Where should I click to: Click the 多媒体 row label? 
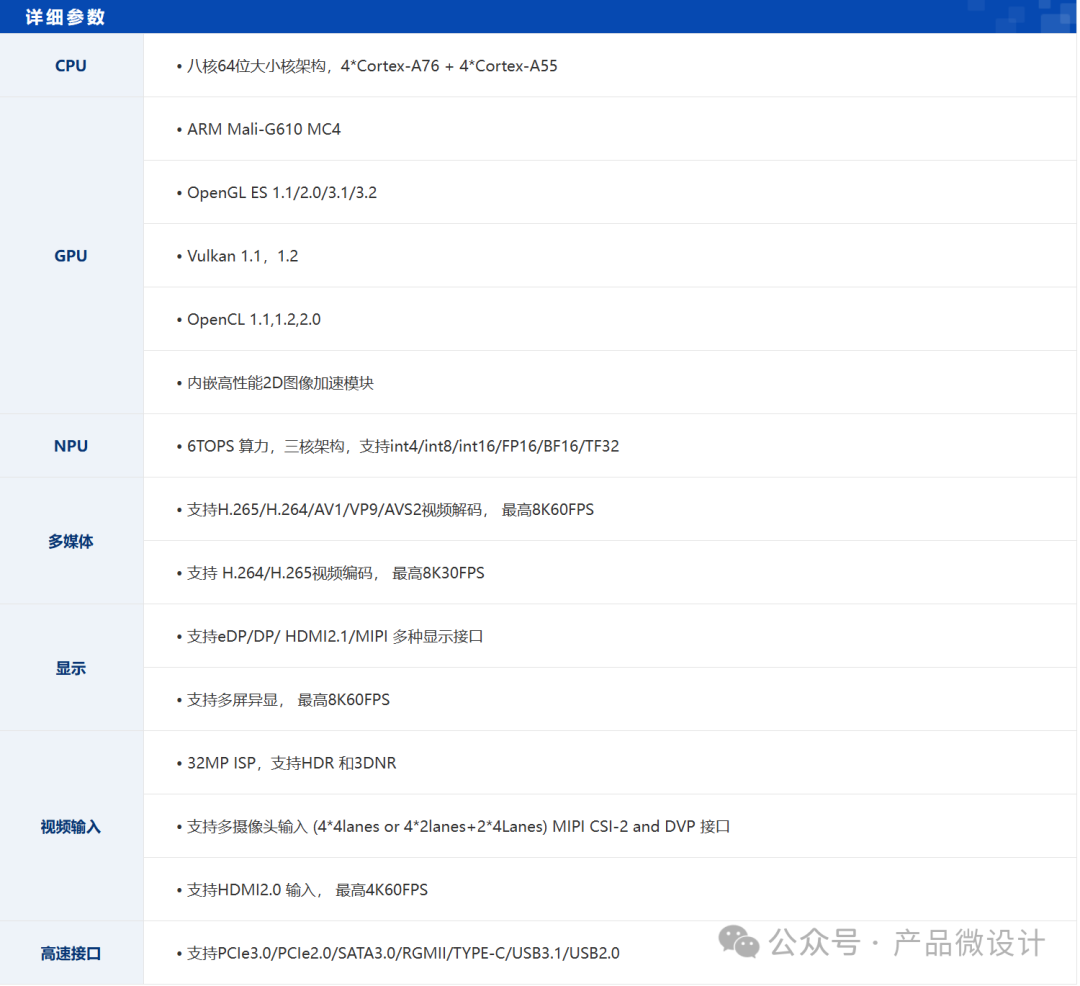[71, 541]
